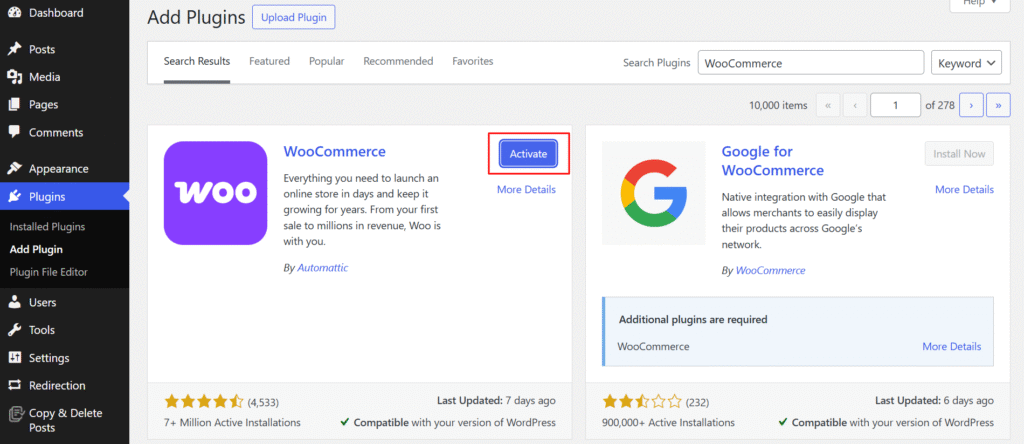1024x444 pixels.
Task: Open More Details beside Install Now button
Action: [965, 189]
